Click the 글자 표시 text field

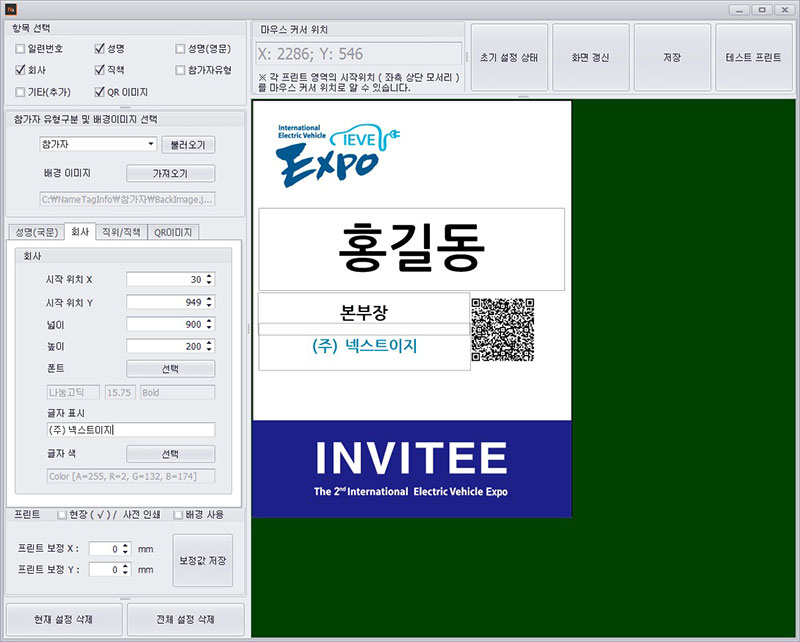(x=131, y=430)
